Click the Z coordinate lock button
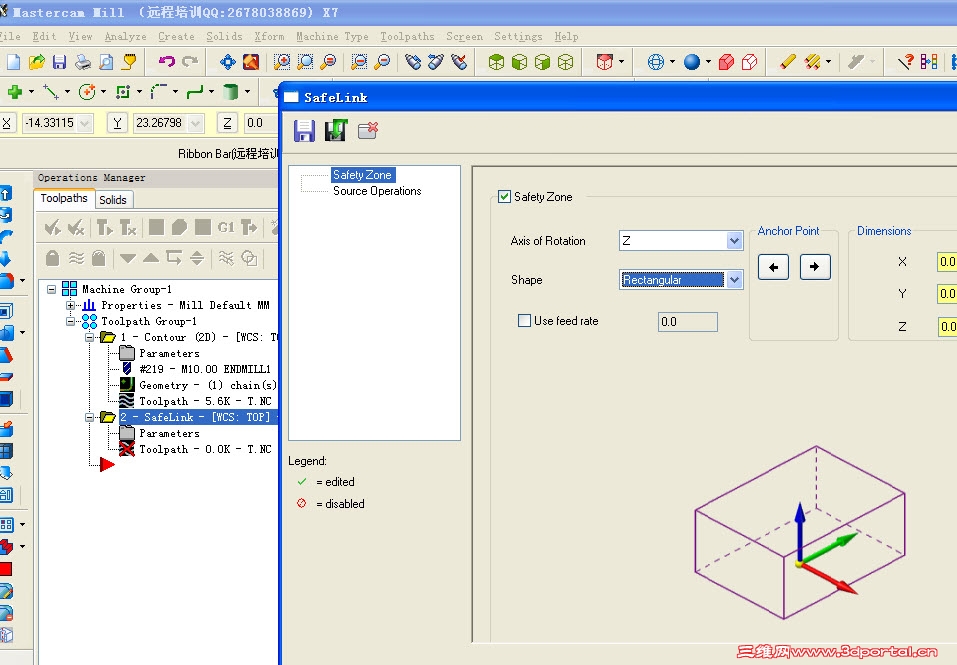This screenshot has height=665, width=957. click(227, 123)
